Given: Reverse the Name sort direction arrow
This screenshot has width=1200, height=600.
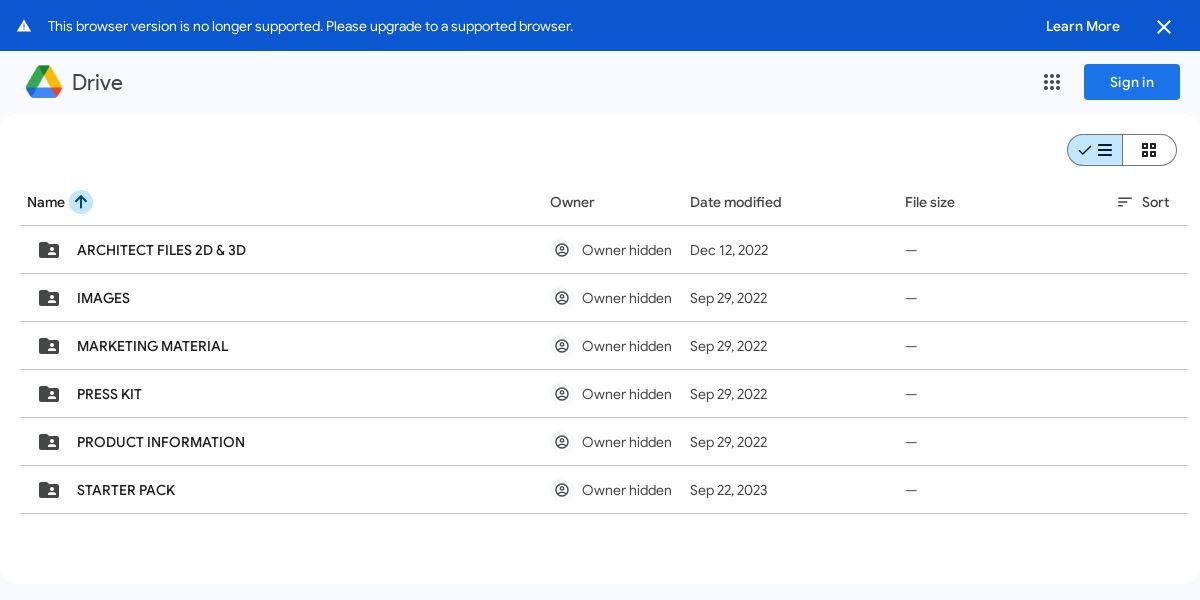Looking at the screenshot, I should point(81,202).
